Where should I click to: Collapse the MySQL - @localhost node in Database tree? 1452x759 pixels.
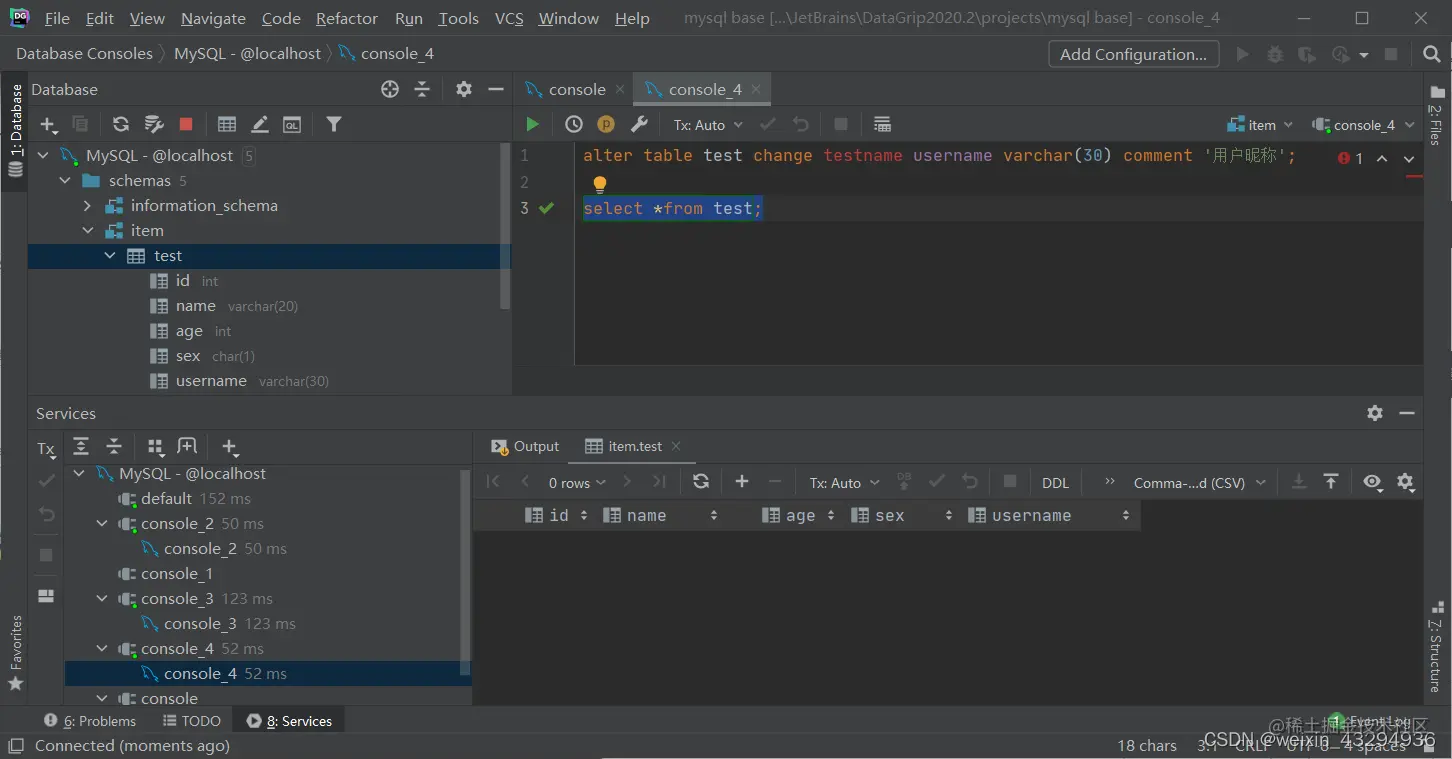pos(43,155)
